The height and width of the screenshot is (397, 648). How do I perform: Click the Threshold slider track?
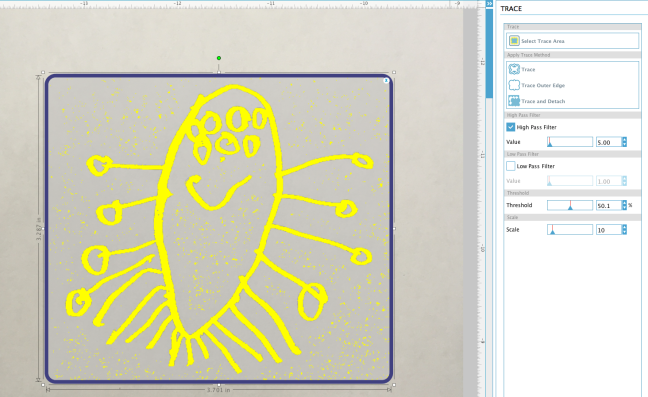click(569, 205)
